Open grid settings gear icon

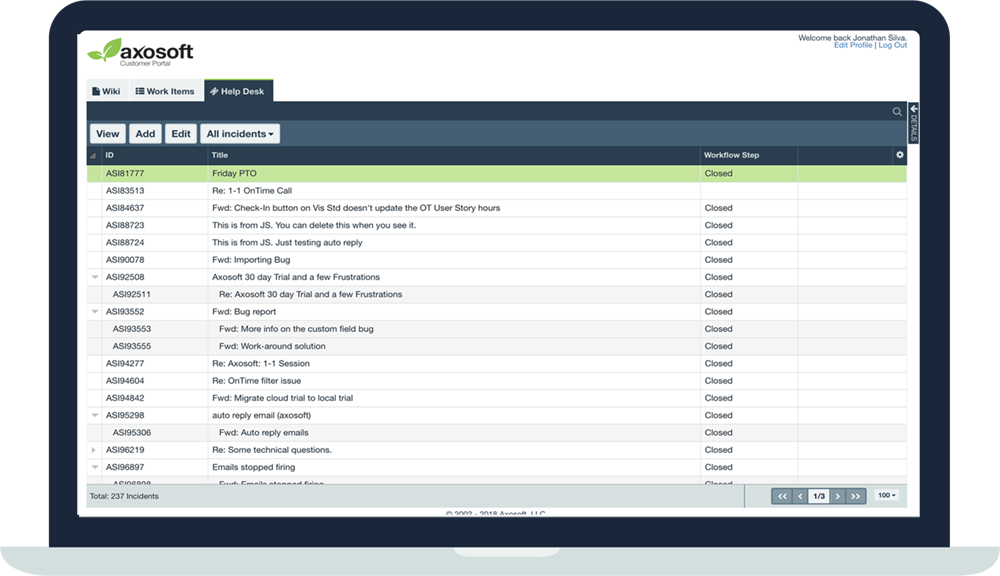click(x=900, y=155)
